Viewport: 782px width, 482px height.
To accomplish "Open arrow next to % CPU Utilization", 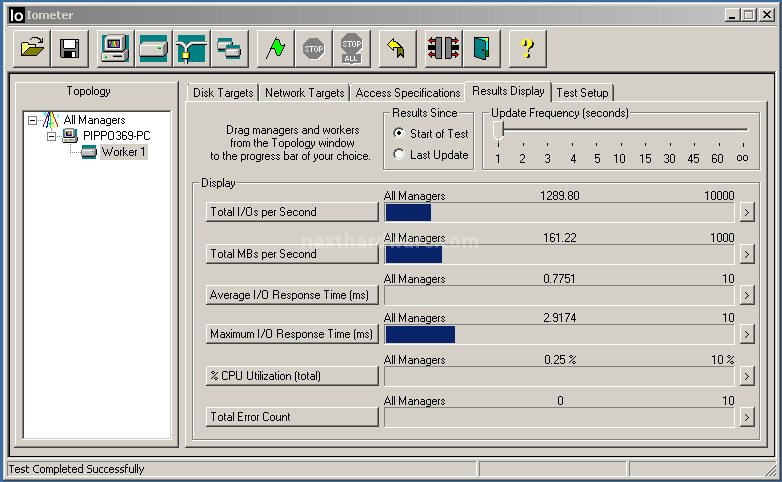I will tap(747, 376).
